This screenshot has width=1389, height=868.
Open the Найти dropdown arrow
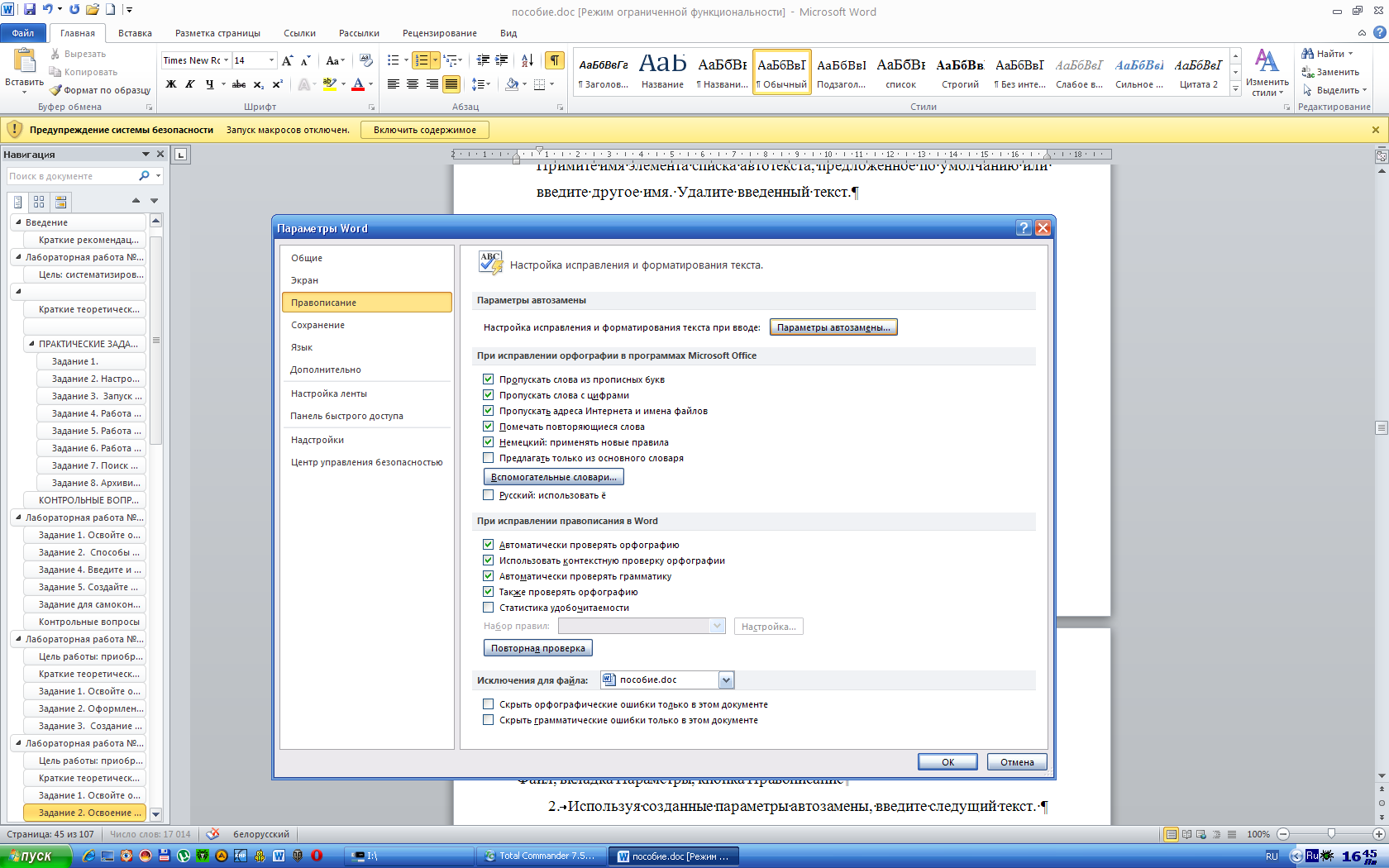click(1350, 54)
